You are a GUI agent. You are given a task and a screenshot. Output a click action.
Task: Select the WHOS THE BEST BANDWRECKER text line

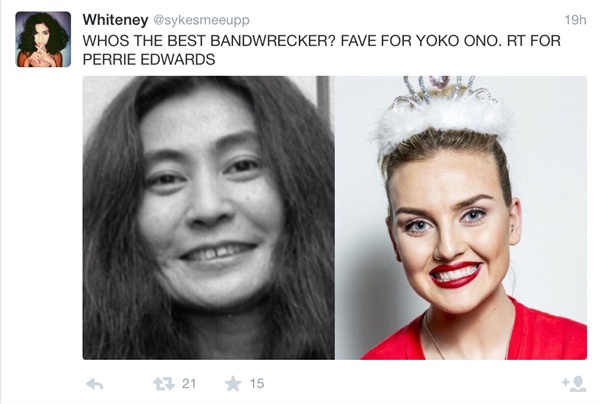[321, 41]
